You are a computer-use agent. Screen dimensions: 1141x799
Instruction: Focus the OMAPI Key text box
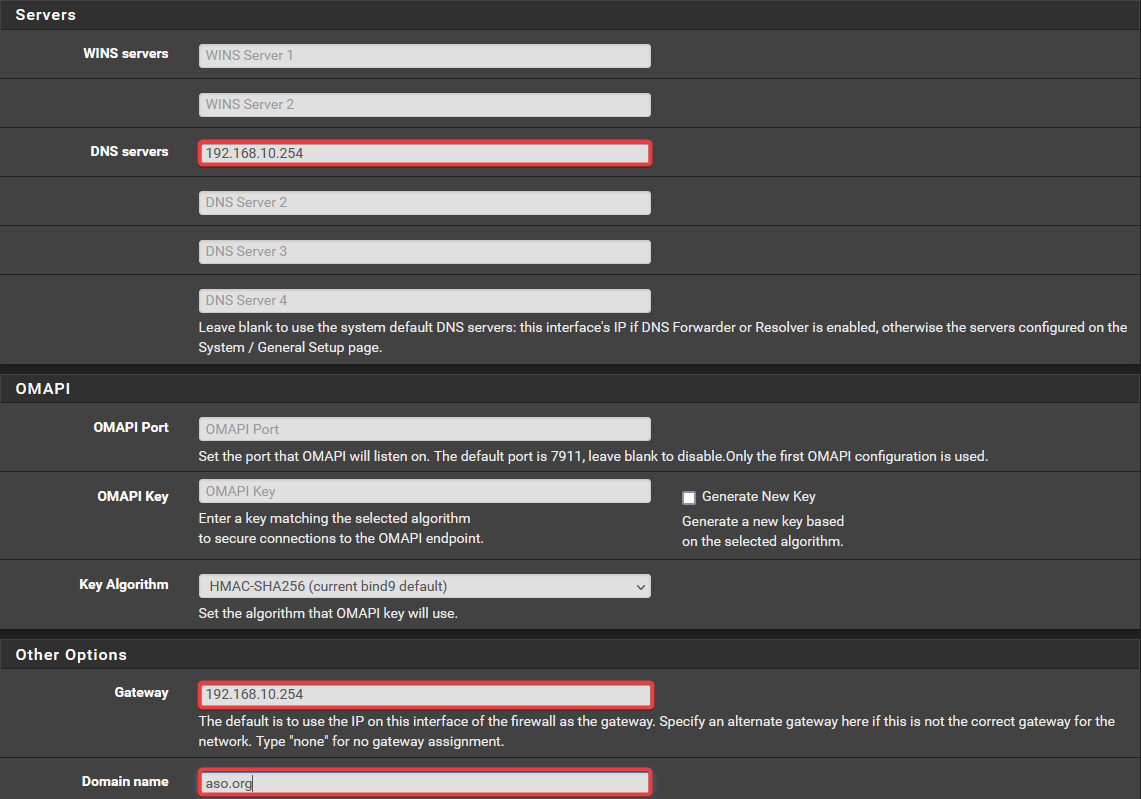click(424, 491)
